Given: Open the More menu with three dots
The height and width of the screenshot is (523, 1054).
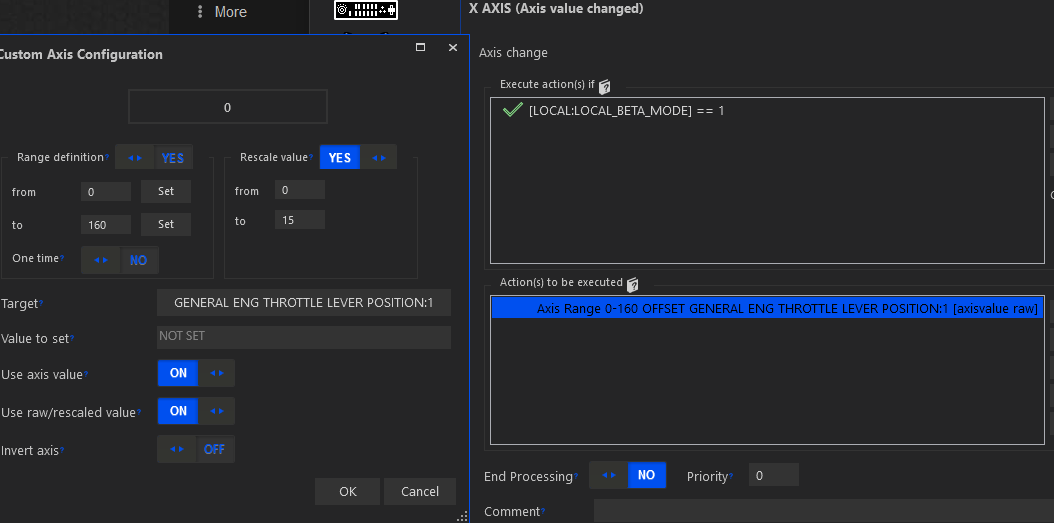Looking at the screenshot, I should 222,12.
